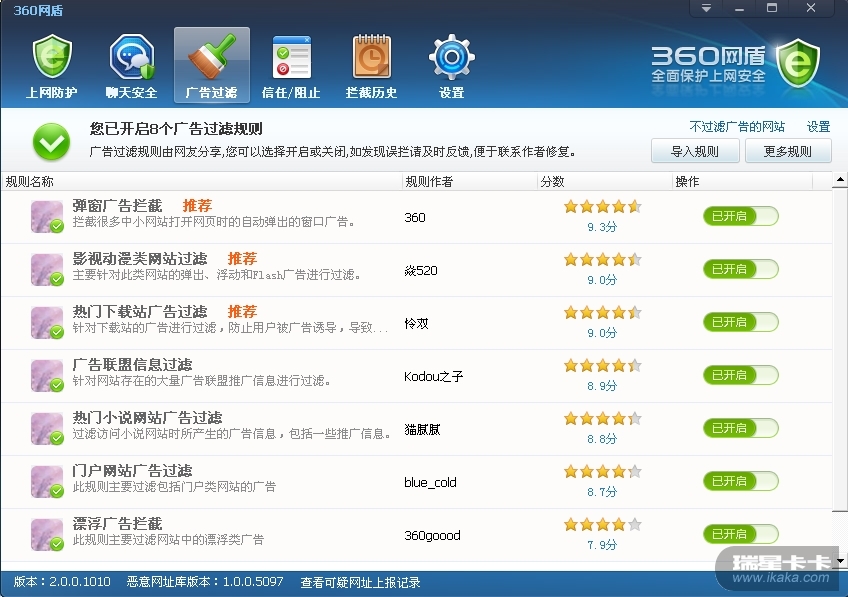848x597 pixels.
Task: Select the rule title 热门下载站广告过滤
Action: coord(140,311)
